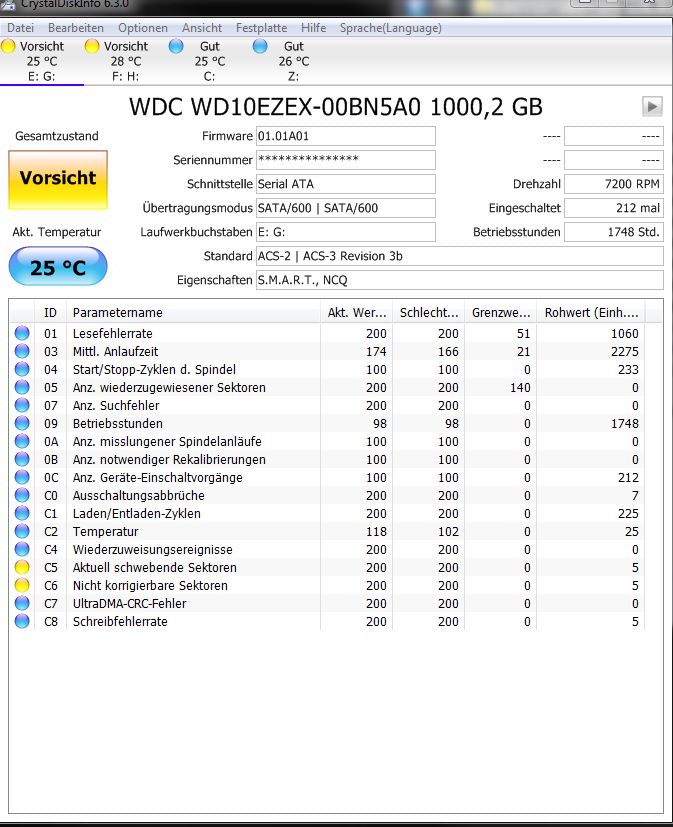Click the status icon for Temperatur row
The height and width of the screenshot is (827, 673).
22,531
